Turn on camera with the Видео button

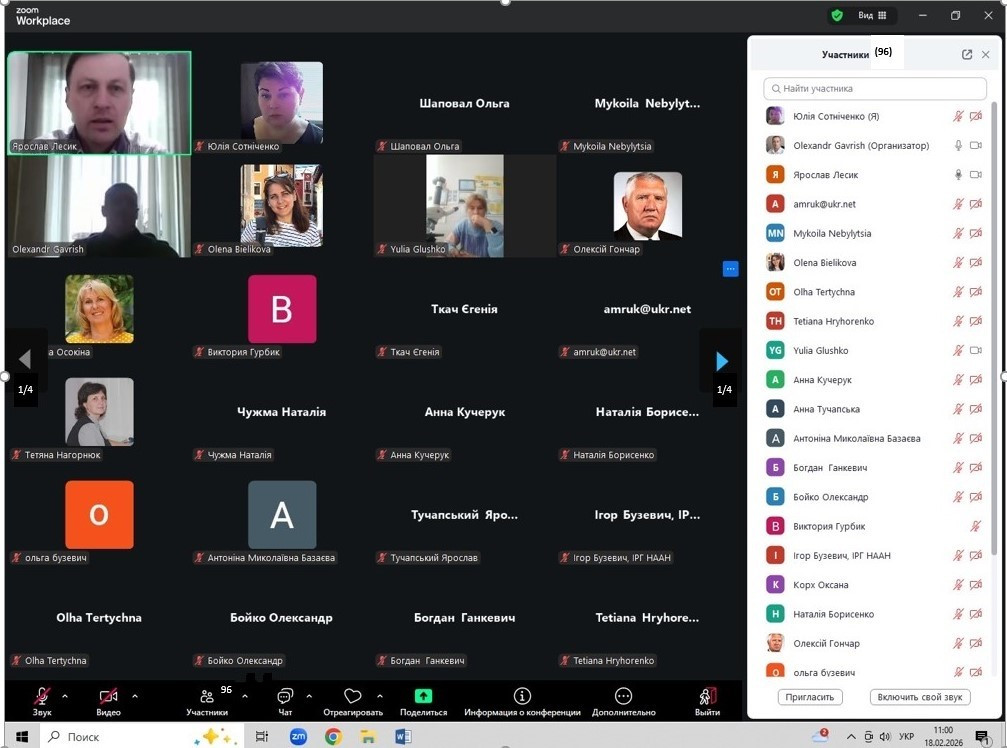point(108,696)
